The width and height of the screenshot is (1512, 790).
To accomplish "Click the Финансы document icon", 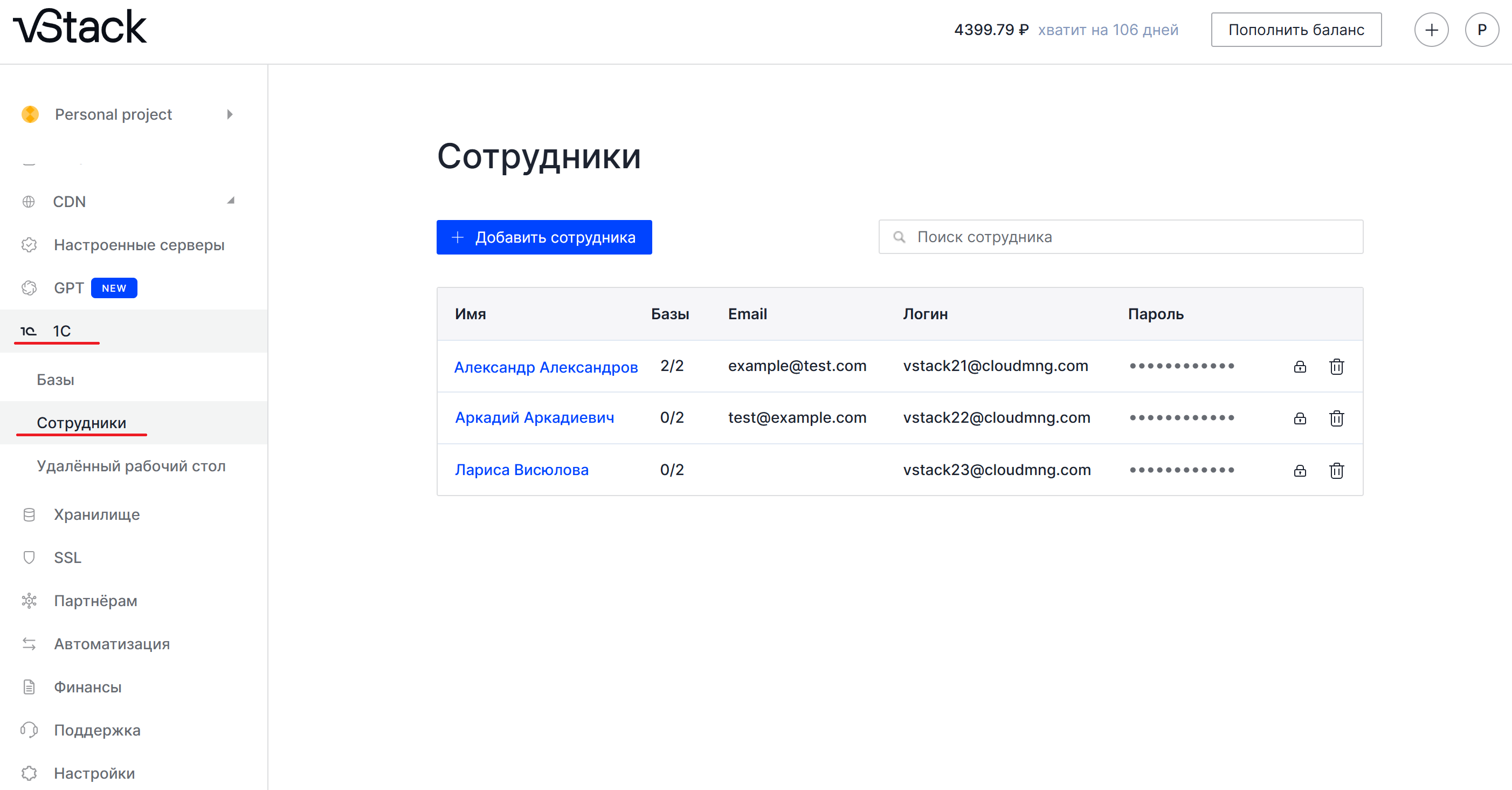I will point(29,686).
